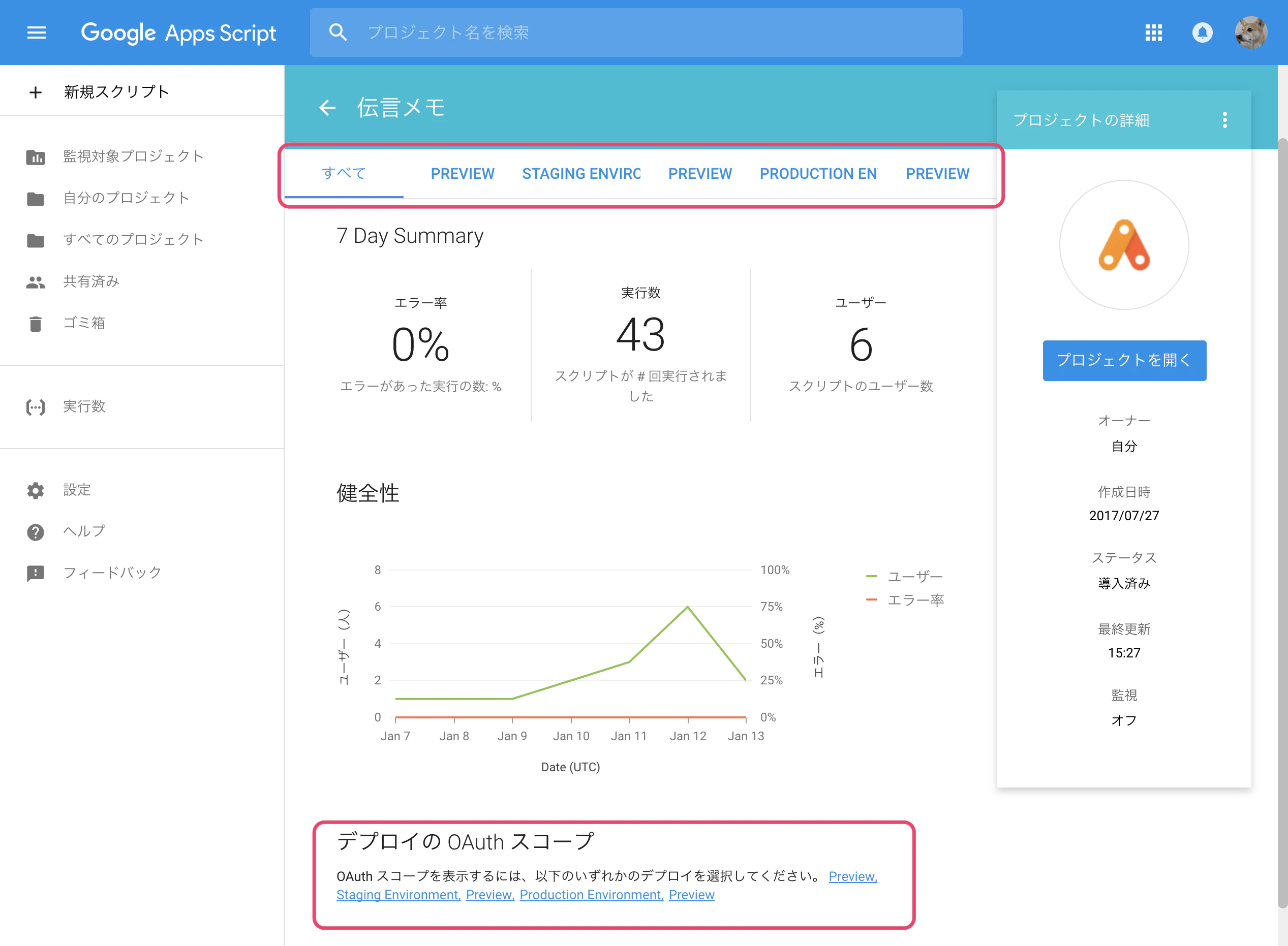
Task: Click the プロジェクトを開く button
Action: (1124, 360)
